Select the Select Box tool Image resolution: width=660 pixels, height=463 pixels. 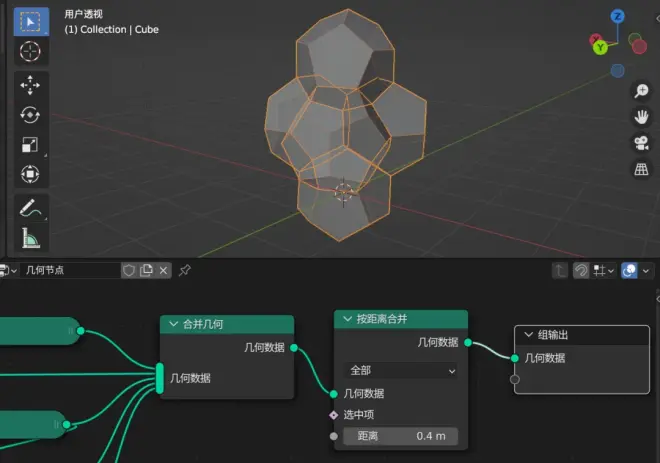[30, 21]
